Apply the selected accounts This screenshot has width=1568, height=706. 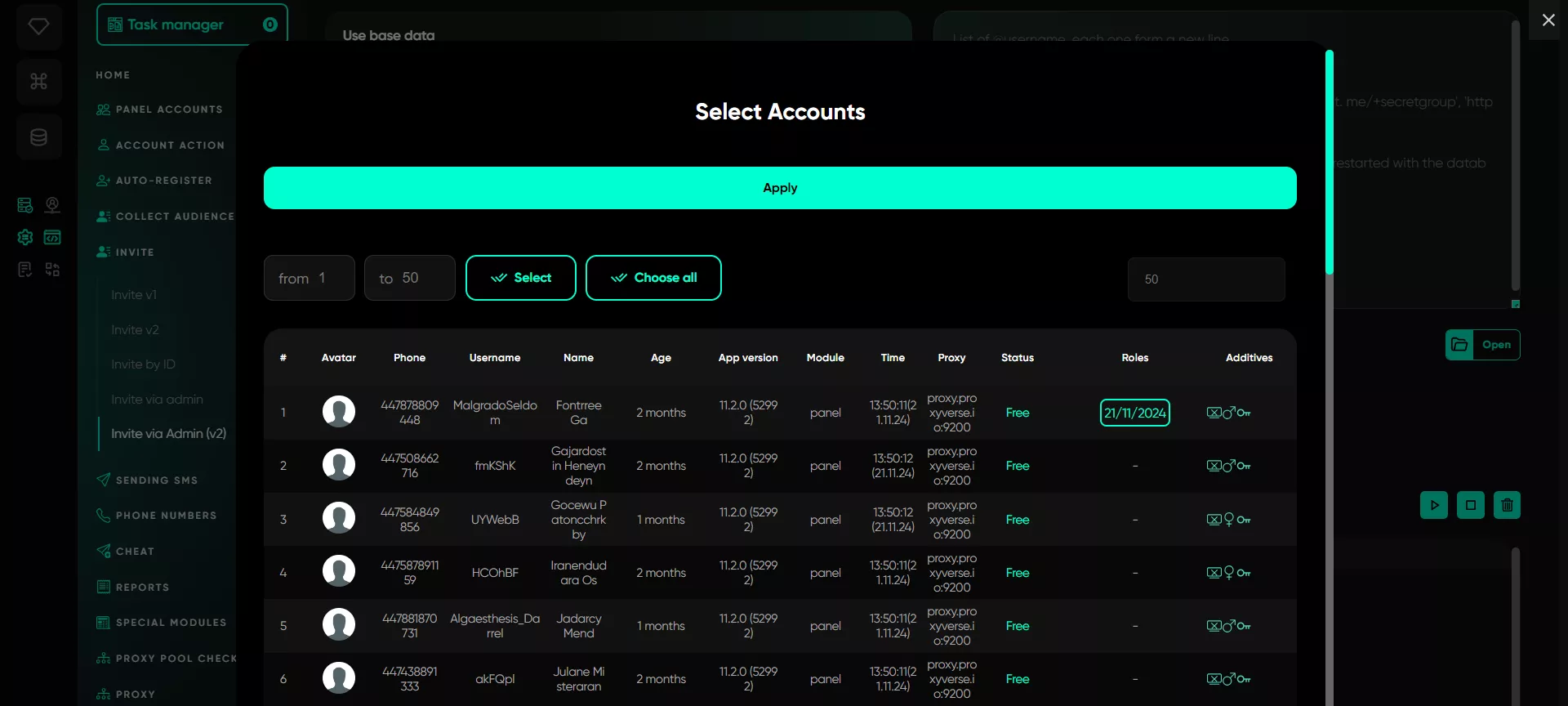[780, 188]
